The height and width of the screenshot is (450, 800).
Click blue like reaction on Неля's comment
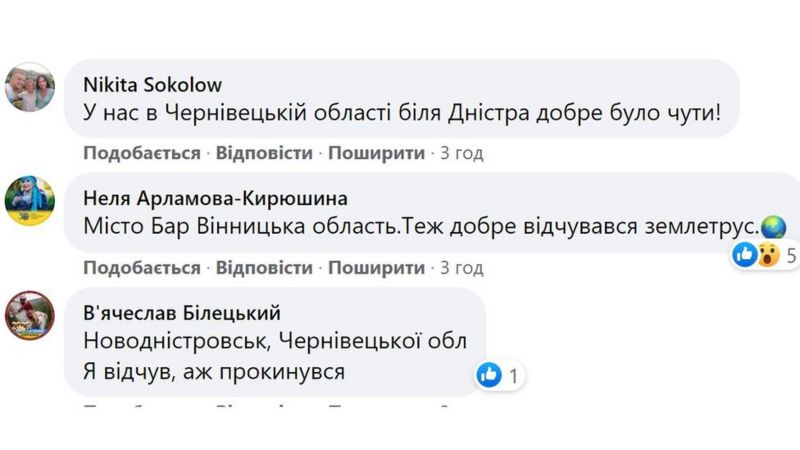(x=745, y=255)
